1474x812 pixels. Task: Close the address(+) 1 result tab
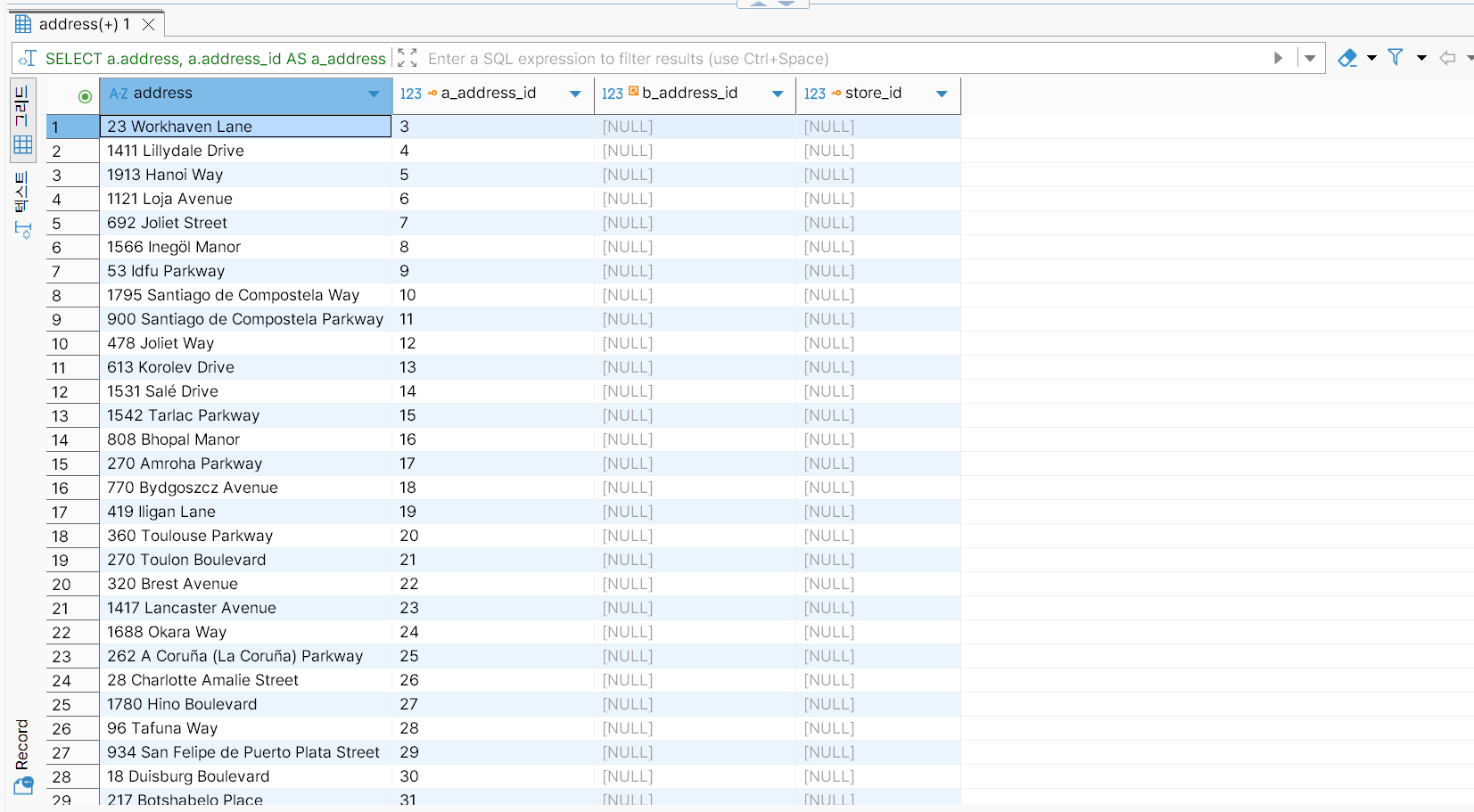(x=149, y=24)
